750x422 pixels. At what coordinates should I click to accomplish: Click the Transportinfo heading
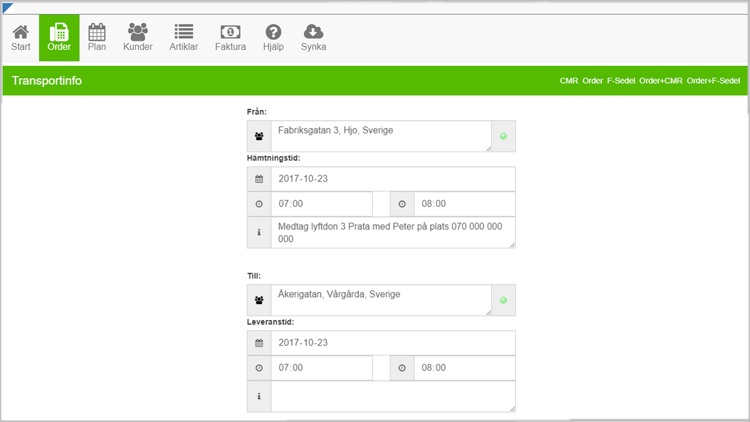pos(47,80)
